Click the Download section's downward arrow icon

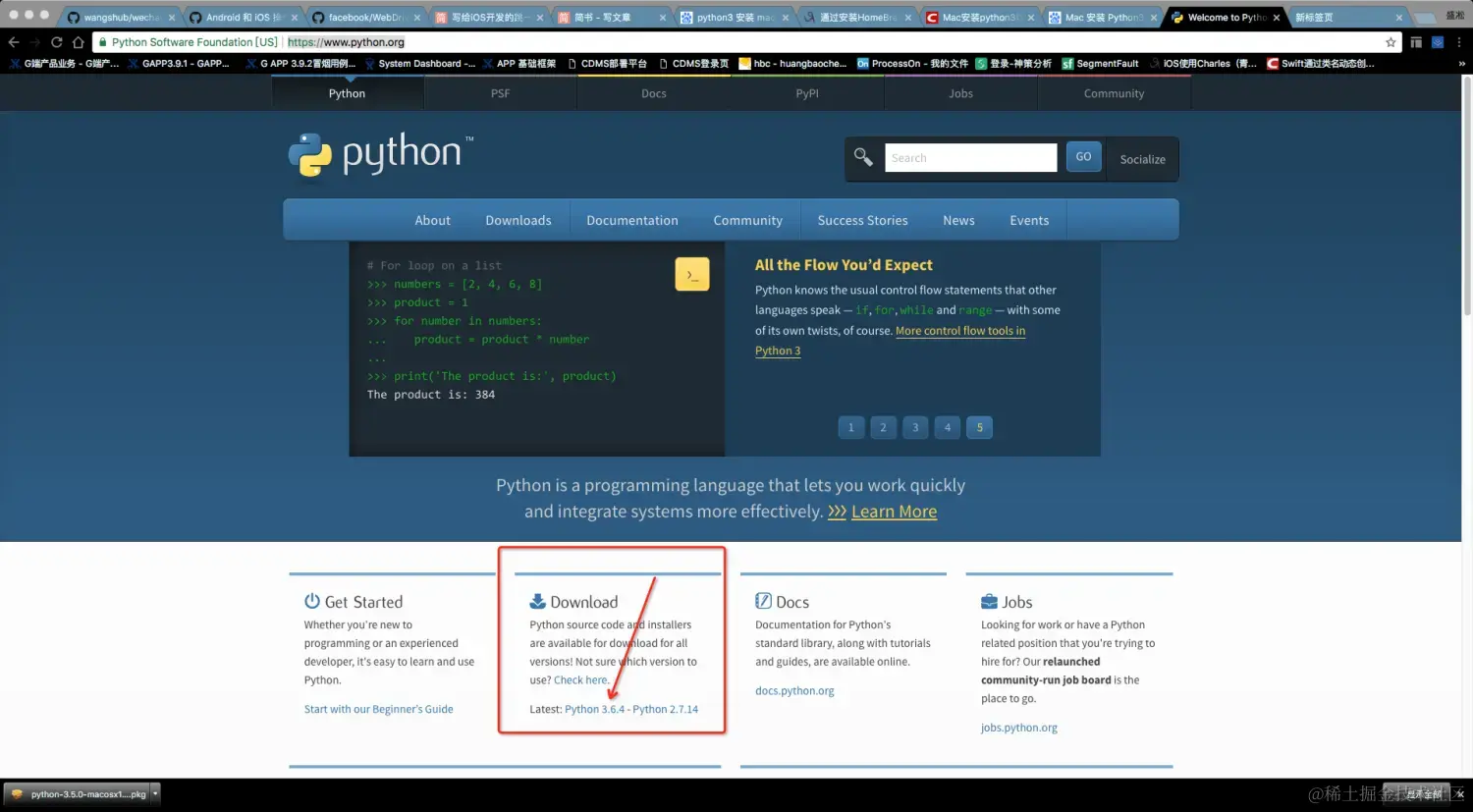pos(537,600)
